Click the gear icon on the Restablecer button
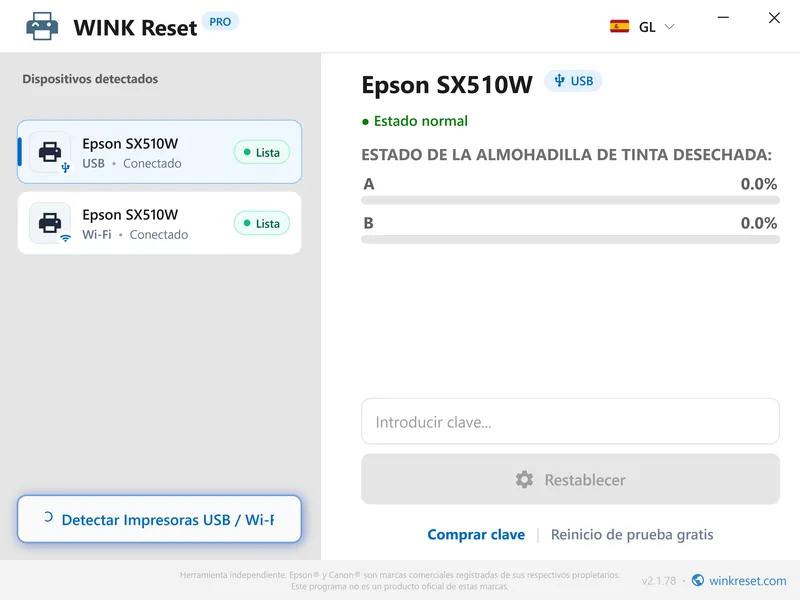The image size is (800, 600). tap(524, 480)
